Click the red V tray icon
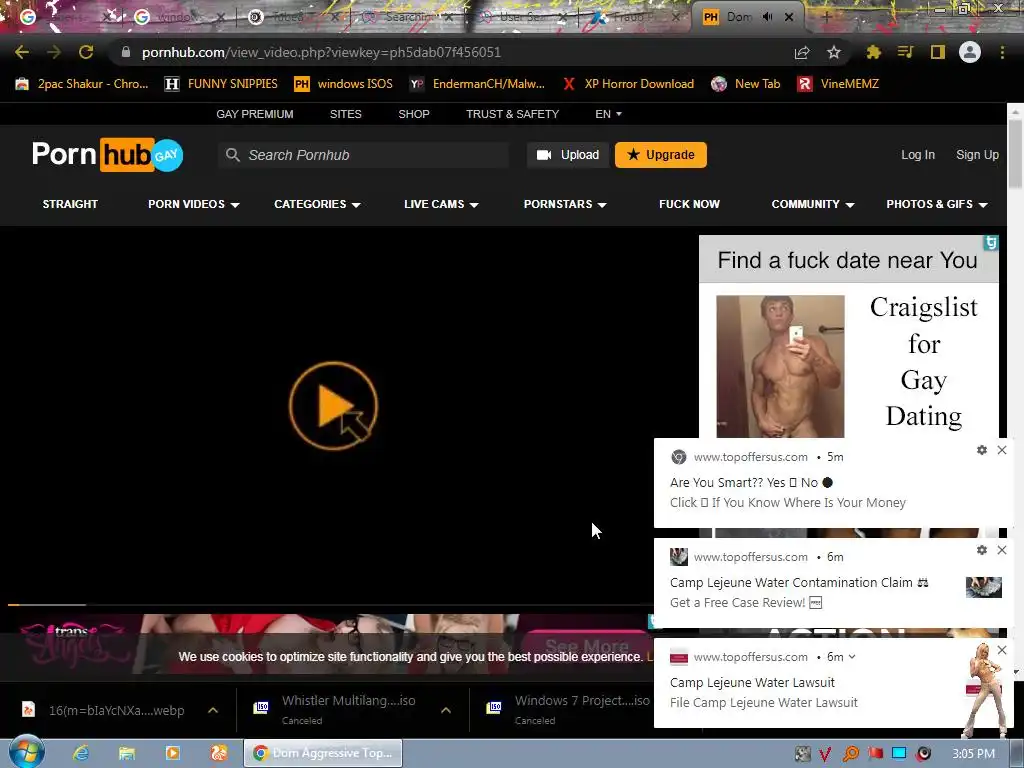 click(825, 754)
